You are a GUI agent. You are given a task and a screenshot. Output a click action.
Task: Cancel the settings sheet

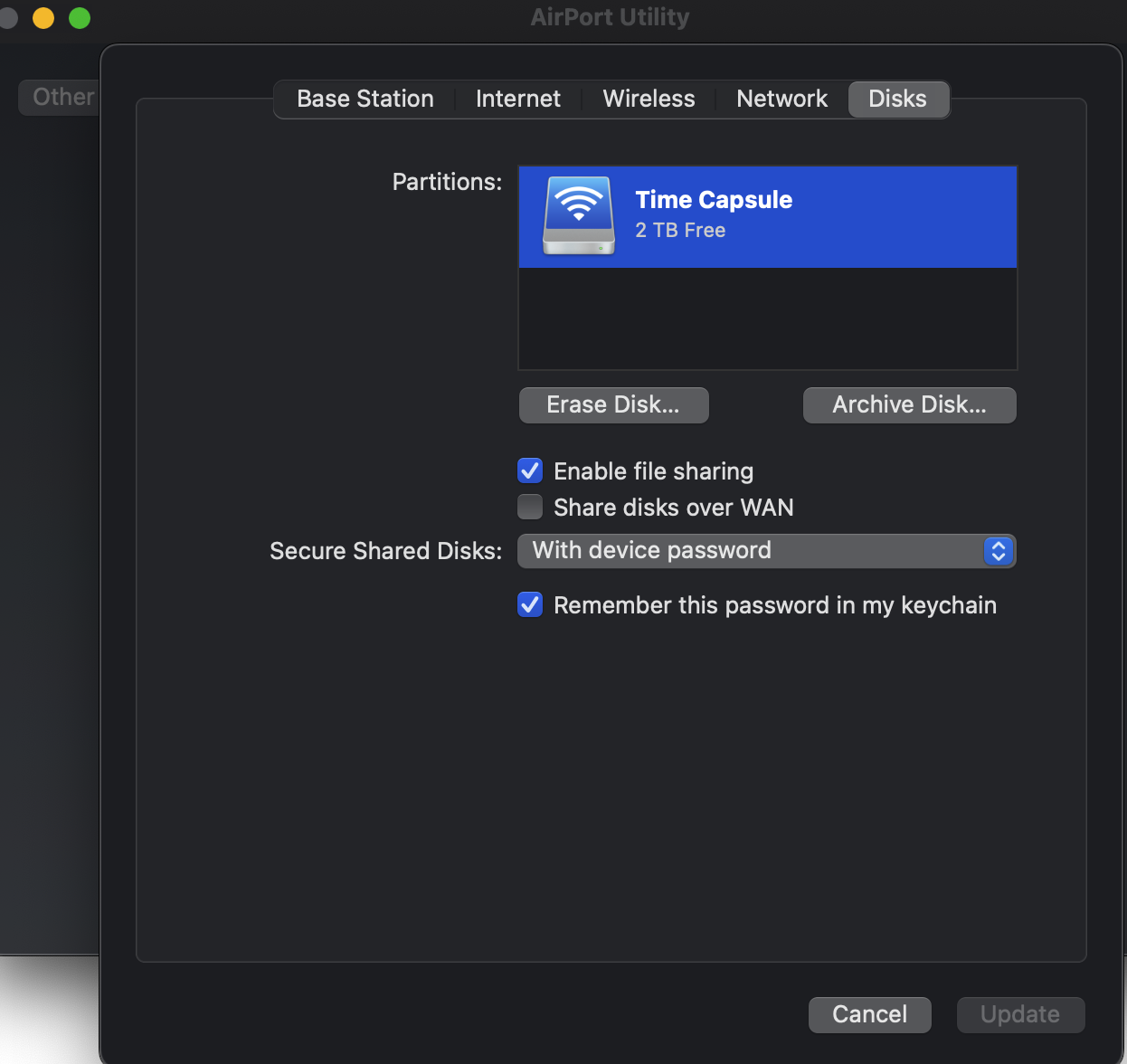click(x=869, y=1014)
